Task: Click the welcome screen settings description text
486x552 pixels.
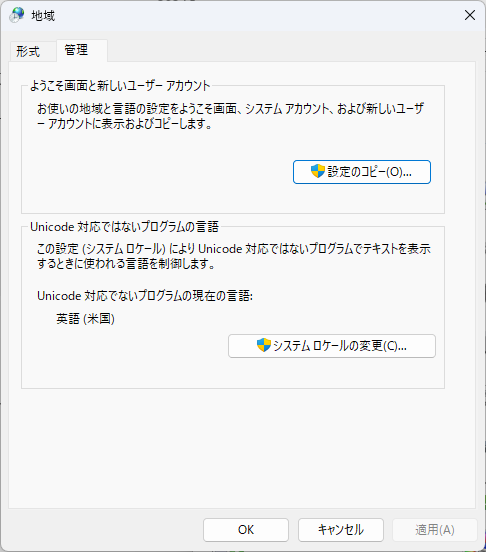Action: pos(231,116)
